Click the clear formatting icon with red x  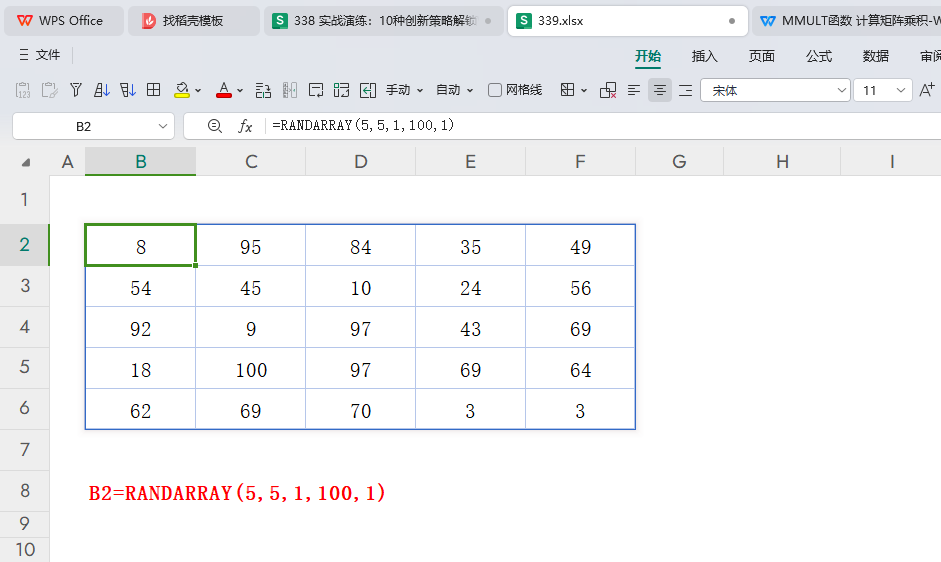608,90
